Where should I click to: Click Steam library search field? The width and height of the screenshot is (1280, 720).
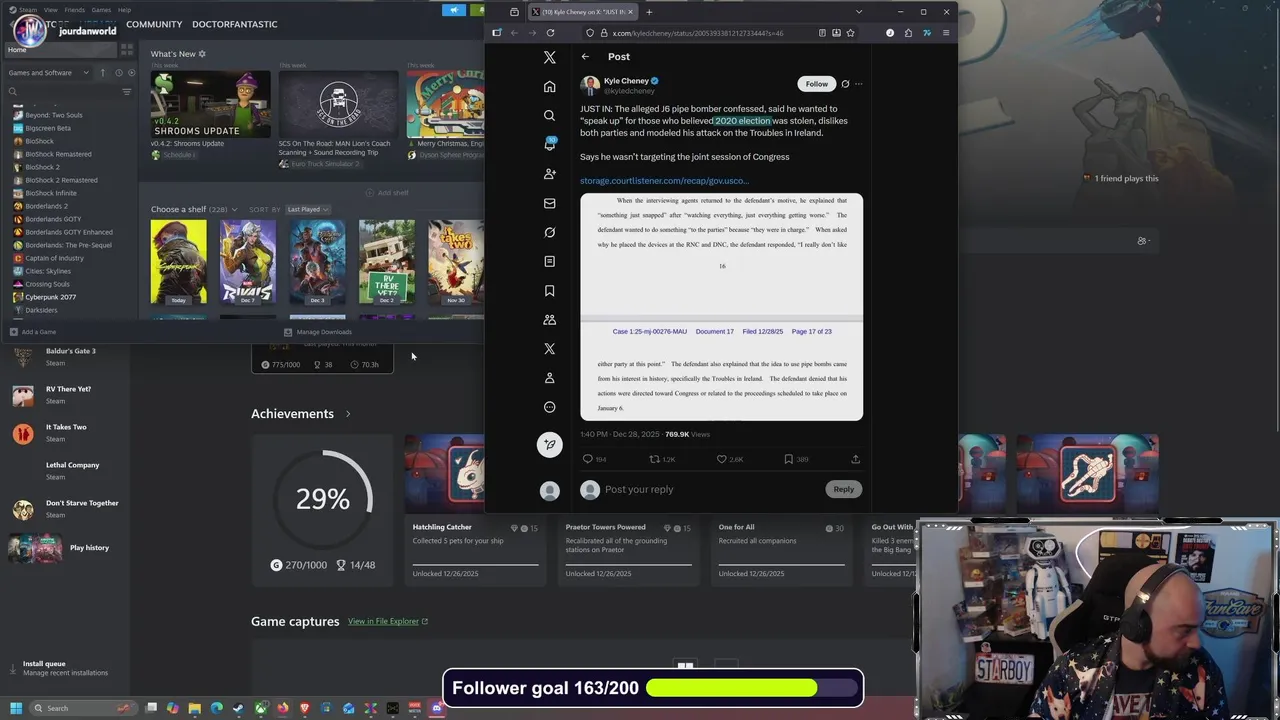coord(62,92)
